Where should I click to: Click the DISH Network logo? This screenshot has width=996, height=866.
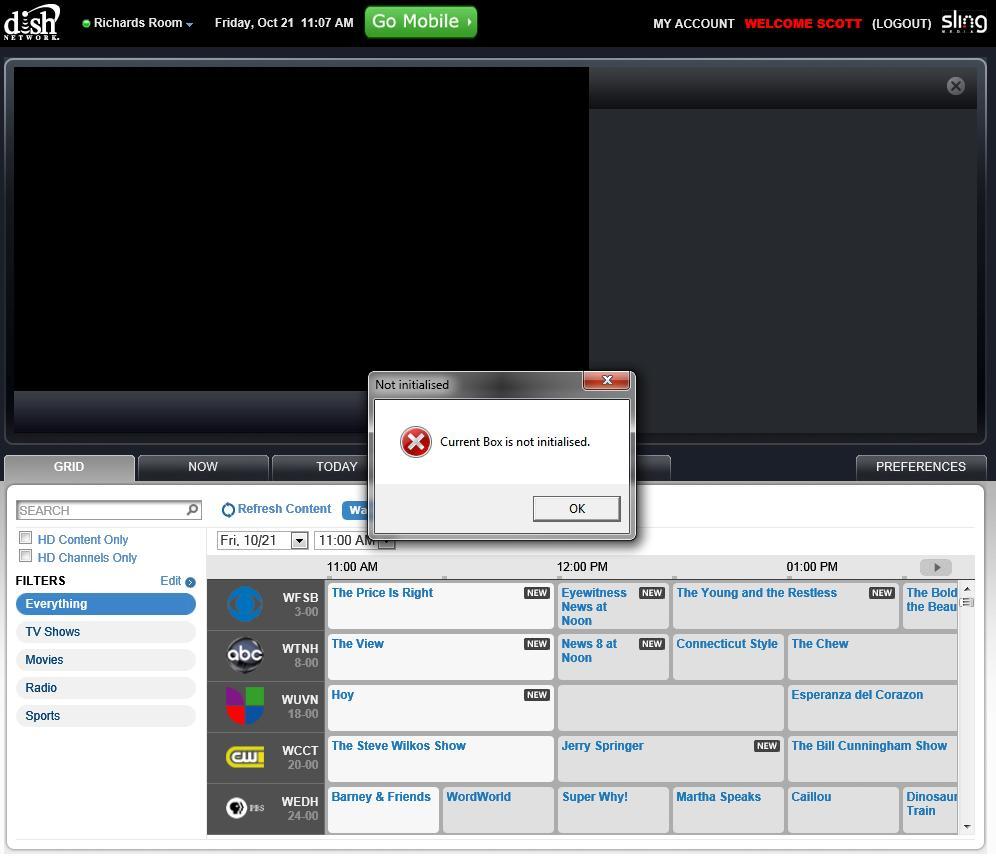[32, 22]
